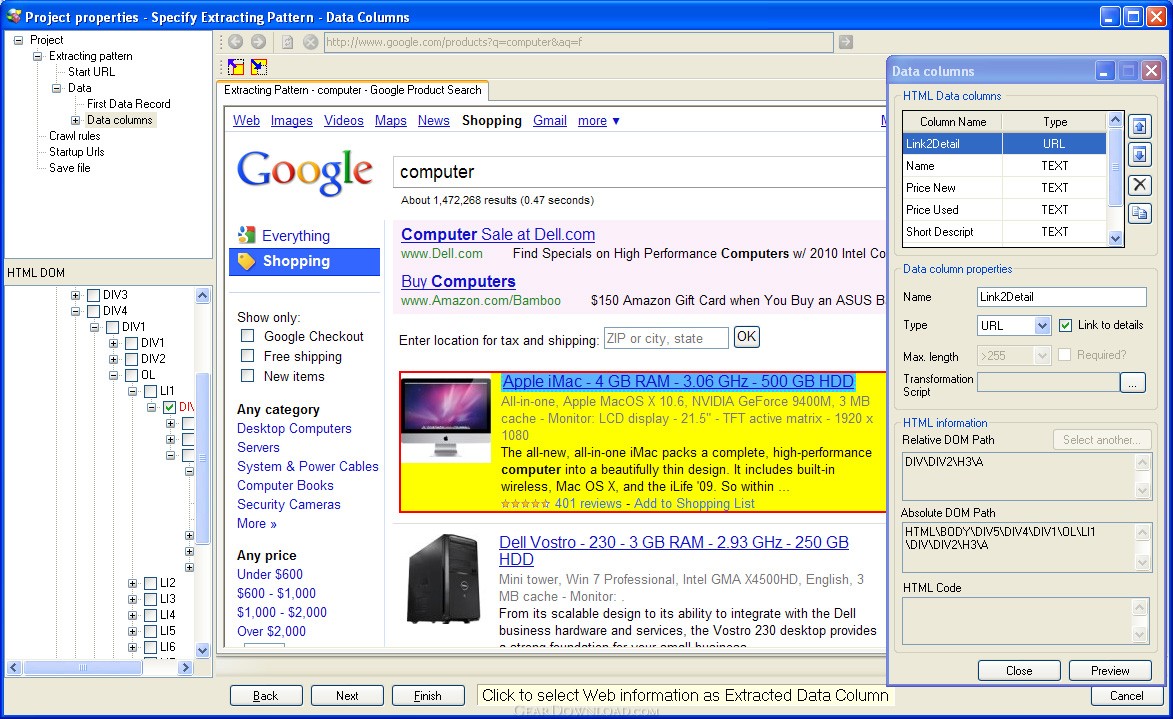Click the first yellow selection tool icon
The image size is (1173, 719).
(x=236, y=67)
